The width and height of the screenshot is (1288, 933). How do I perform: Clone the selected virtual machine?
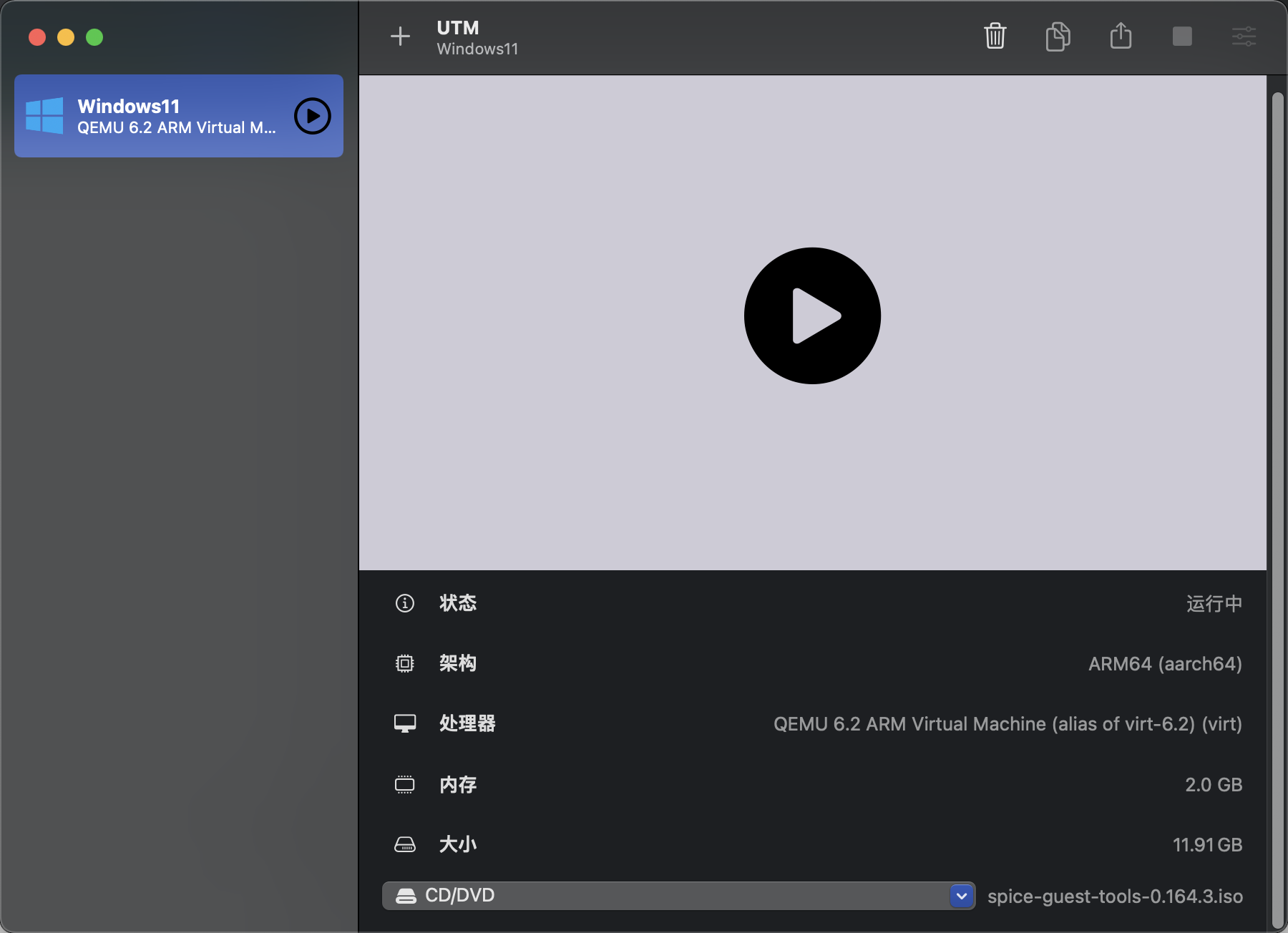click(x=1058, y=36)
